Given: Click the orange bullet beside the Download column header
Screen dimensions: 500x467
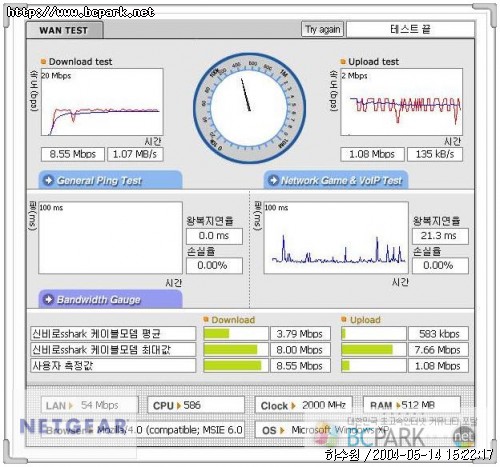Looking at the screenshot, I should 206,319.
